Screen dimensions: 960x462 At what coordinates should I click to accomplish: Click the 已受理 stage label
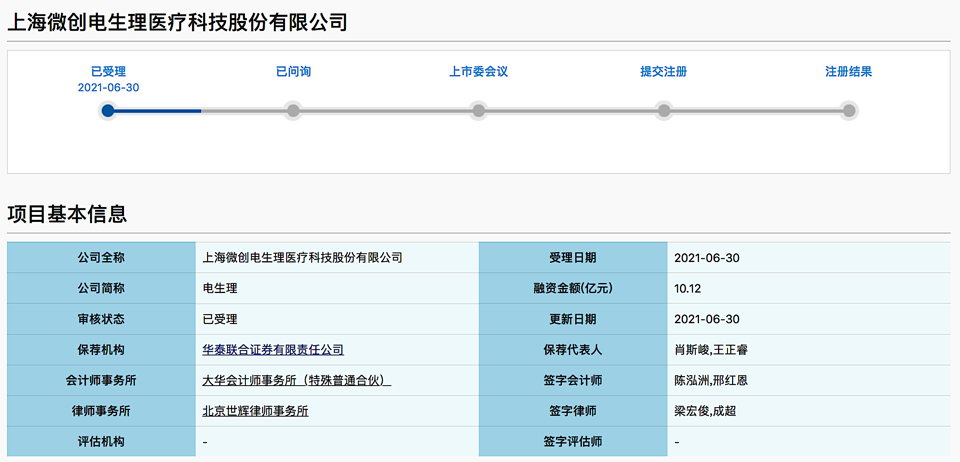(x=108, y=72)
